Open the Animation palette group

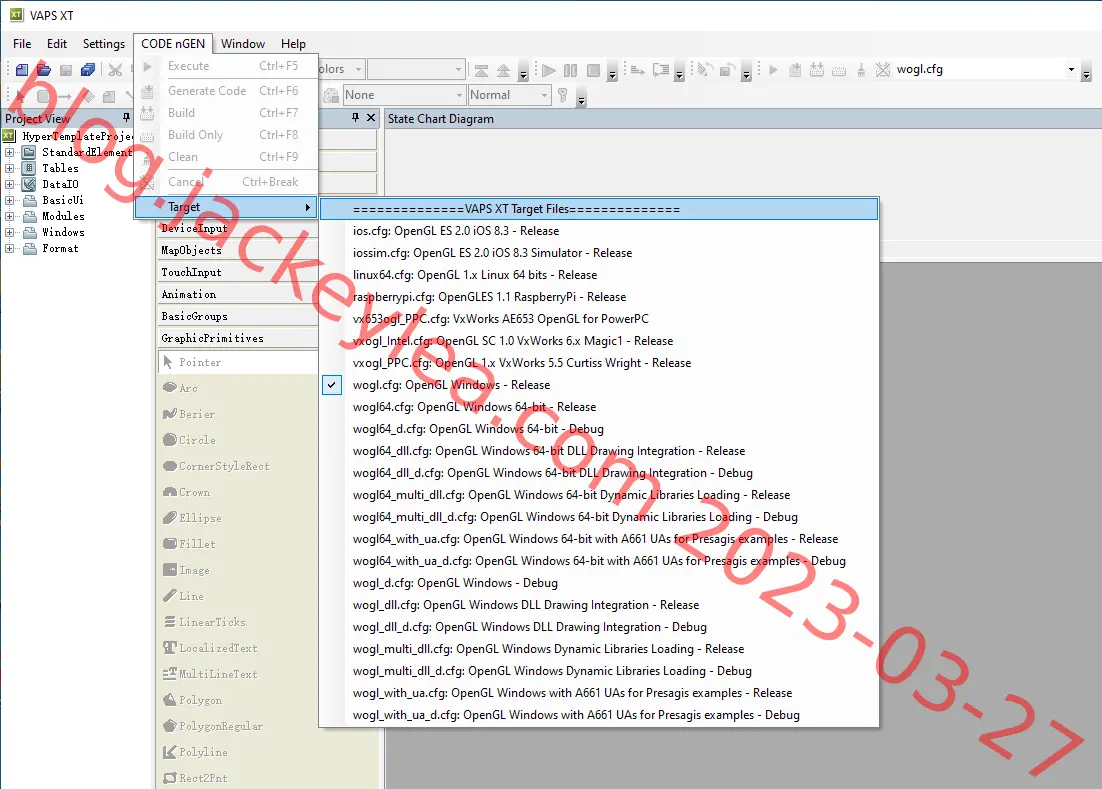point(238,294)
